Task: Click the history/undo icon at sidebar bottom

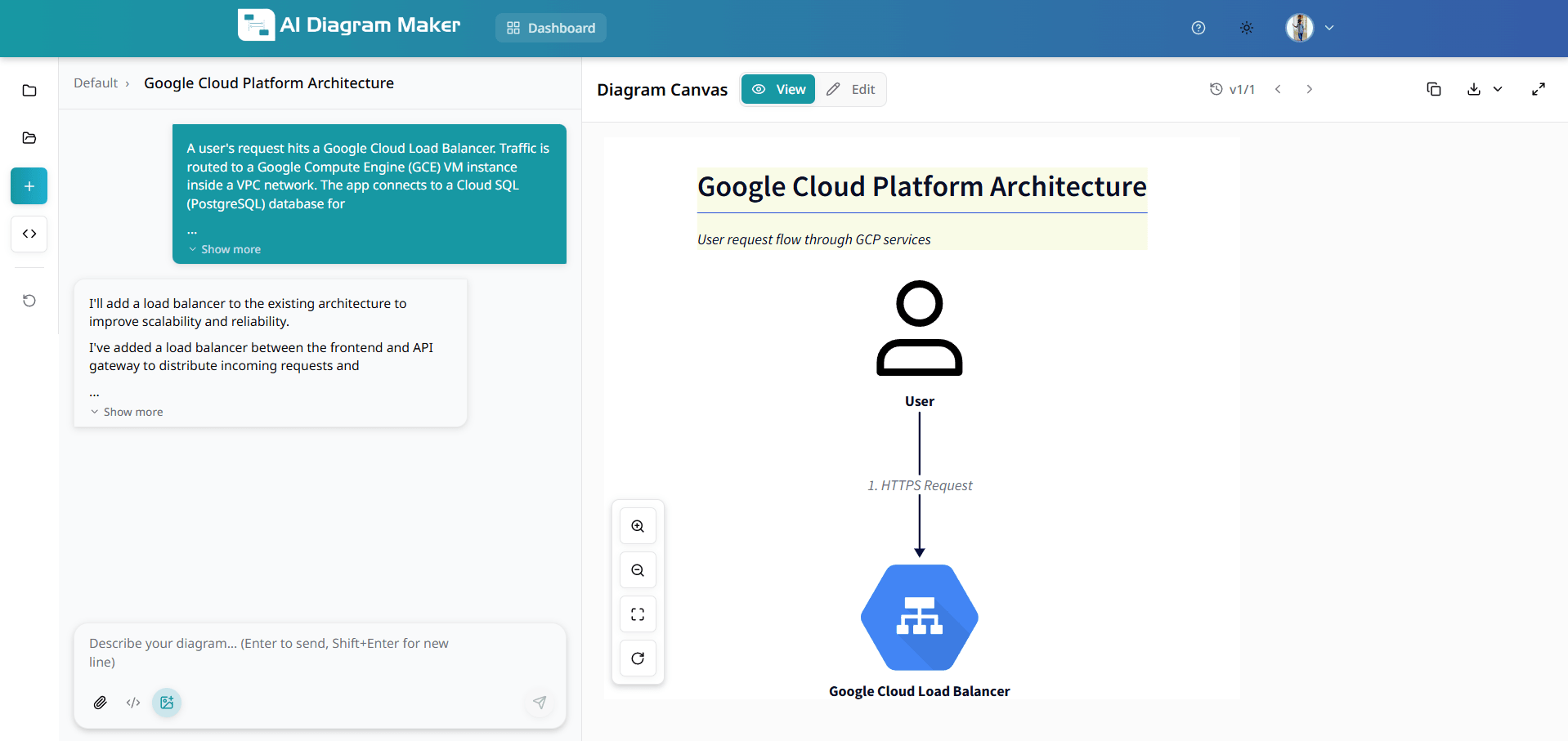Action: 29,301
